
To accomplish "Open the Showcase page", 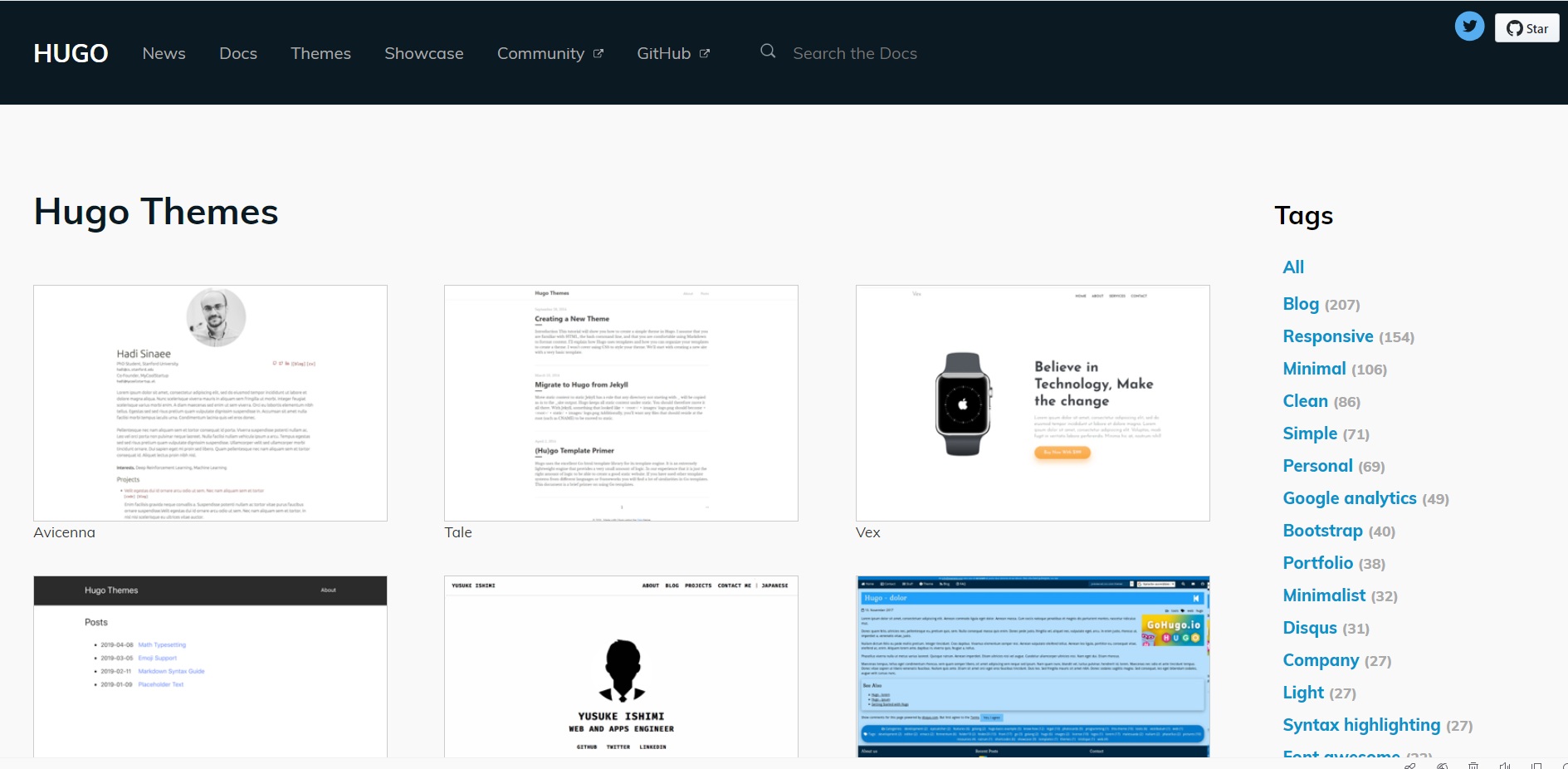I will tap(423, 53).
